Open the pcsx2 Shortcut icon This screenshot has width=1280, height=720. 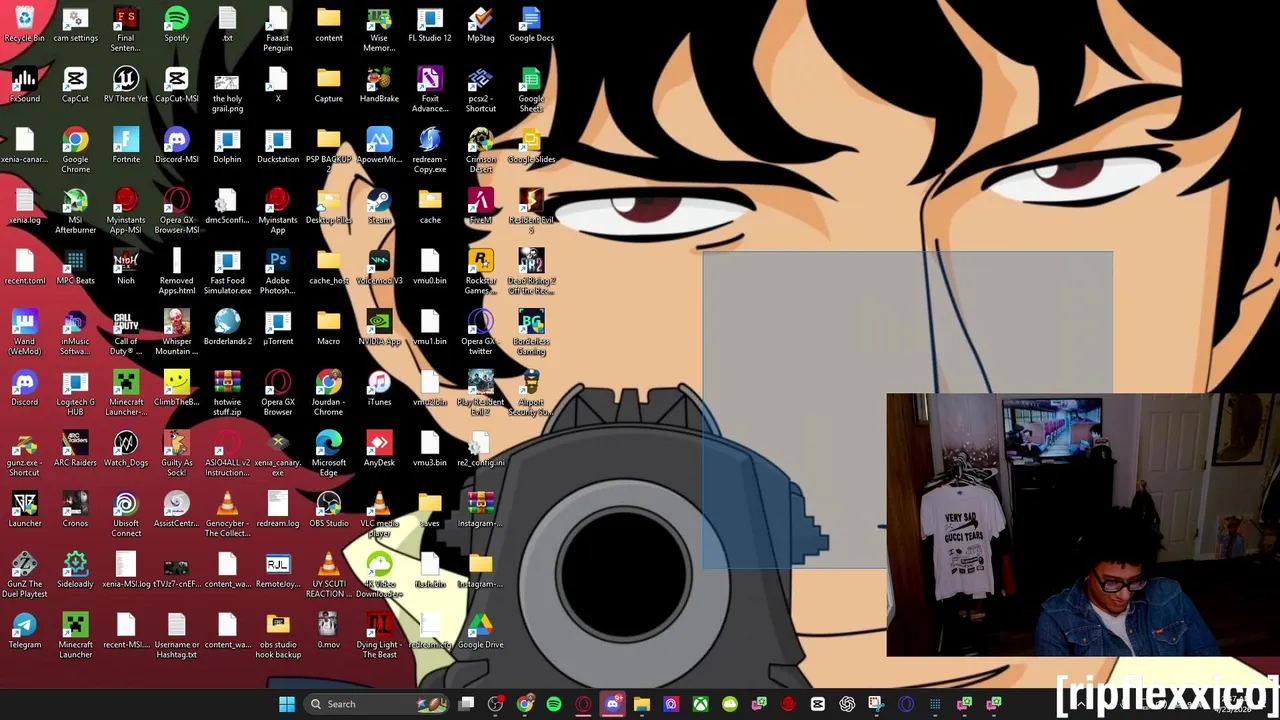tap(480, 90)
